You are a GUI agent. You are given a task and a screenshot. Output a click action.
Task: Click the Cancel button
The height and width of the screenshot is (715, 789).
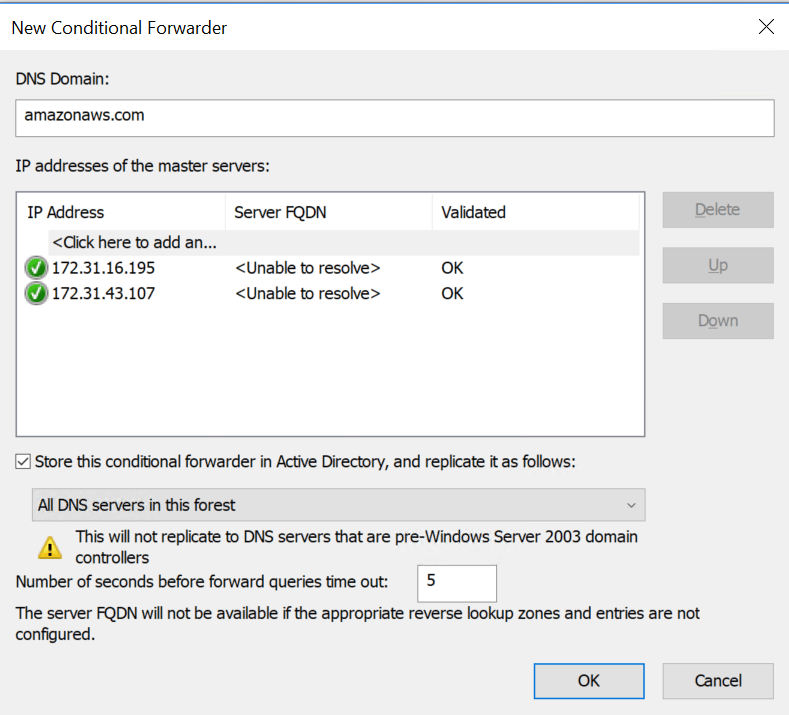(718, 681)
